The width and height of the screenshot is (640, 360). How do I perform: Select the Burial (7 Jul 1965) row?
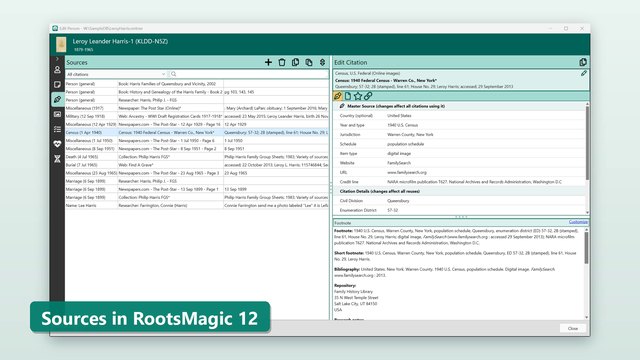coord(197,165)
